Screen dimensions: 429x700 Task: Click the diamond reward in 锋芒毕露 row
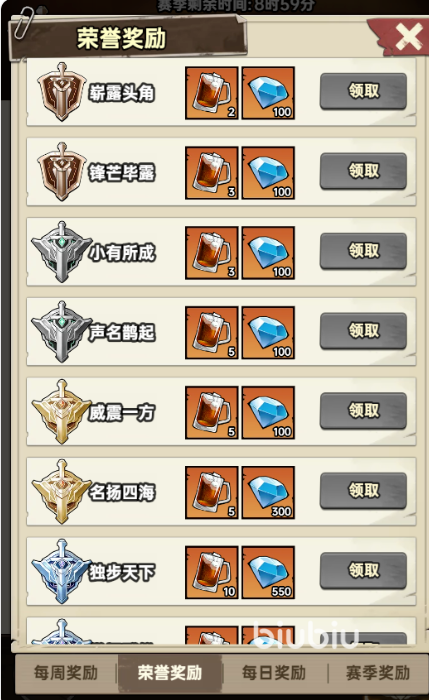point(268,173)
